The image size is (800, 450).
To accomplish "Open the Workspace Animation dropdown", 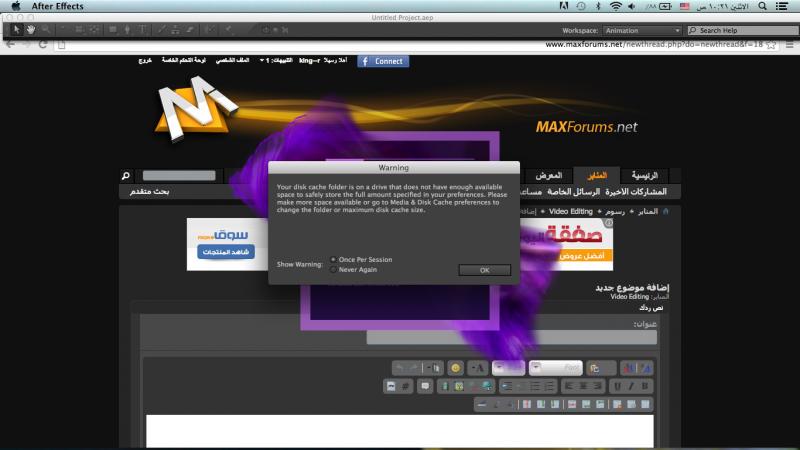I will pos(642,31).
